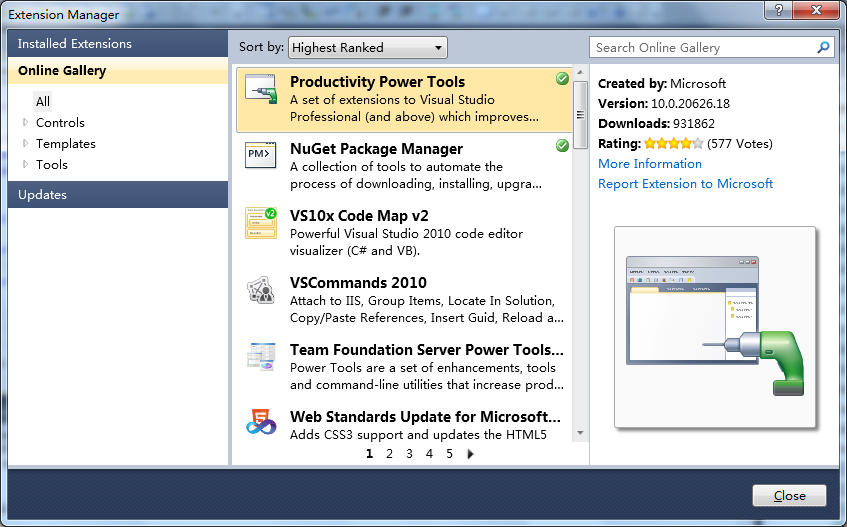Select the Templates category label
Screen dimensions: 847x527
pyautogui.click(x=65, y=144)
